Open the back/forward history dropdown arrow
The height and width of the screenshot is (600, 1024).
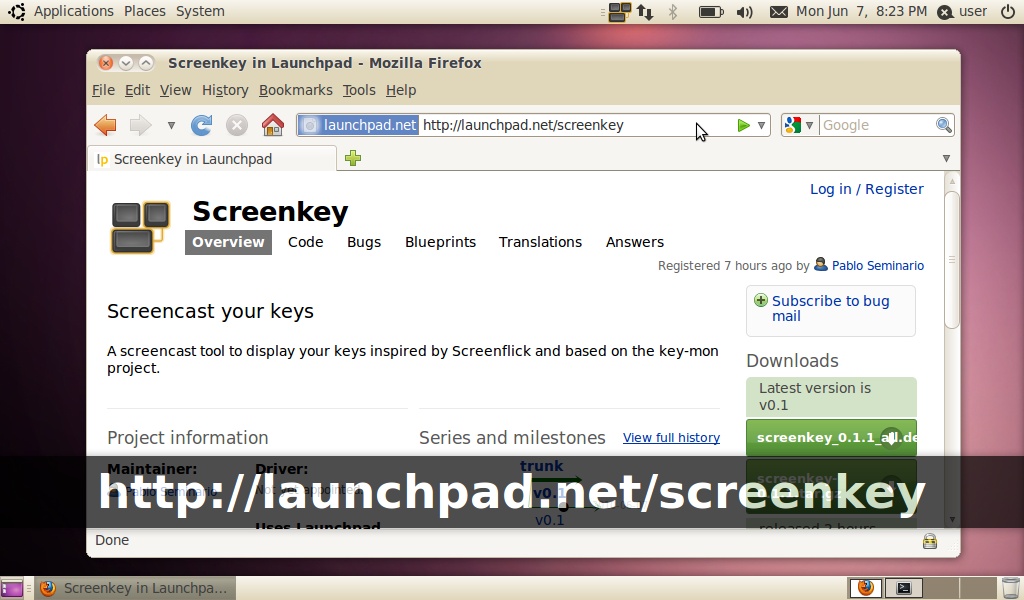171,125
